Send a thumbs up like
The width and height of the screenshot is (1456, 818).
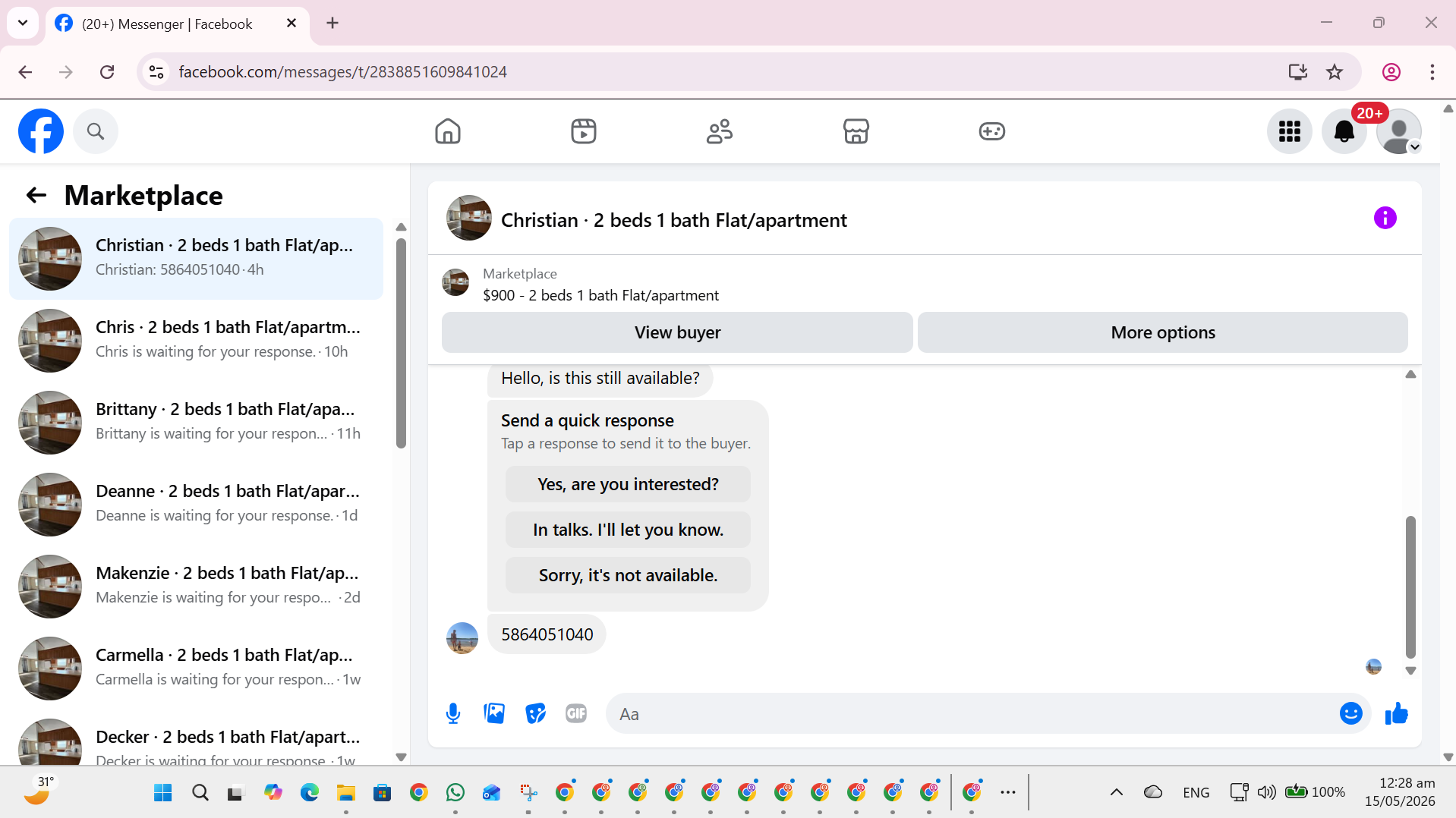(x=1396, y=713)
